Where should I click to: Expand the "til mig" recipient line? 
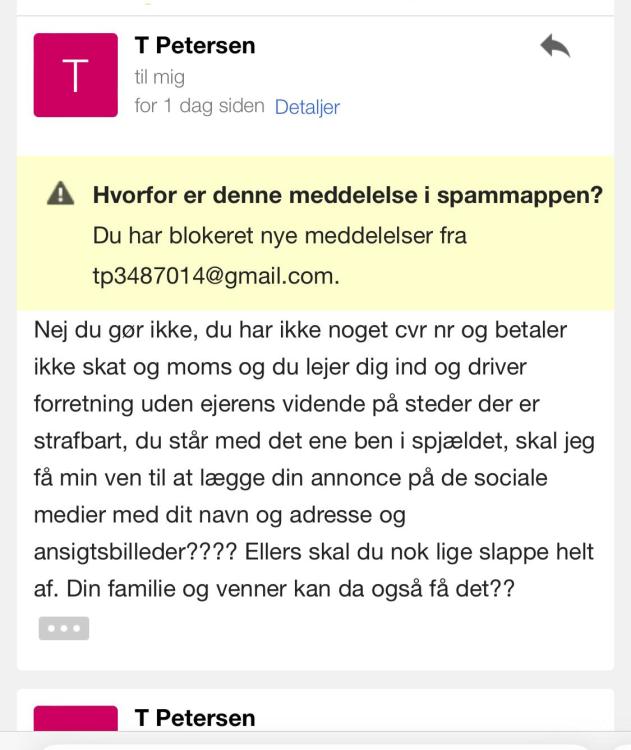tap(159, 76)
